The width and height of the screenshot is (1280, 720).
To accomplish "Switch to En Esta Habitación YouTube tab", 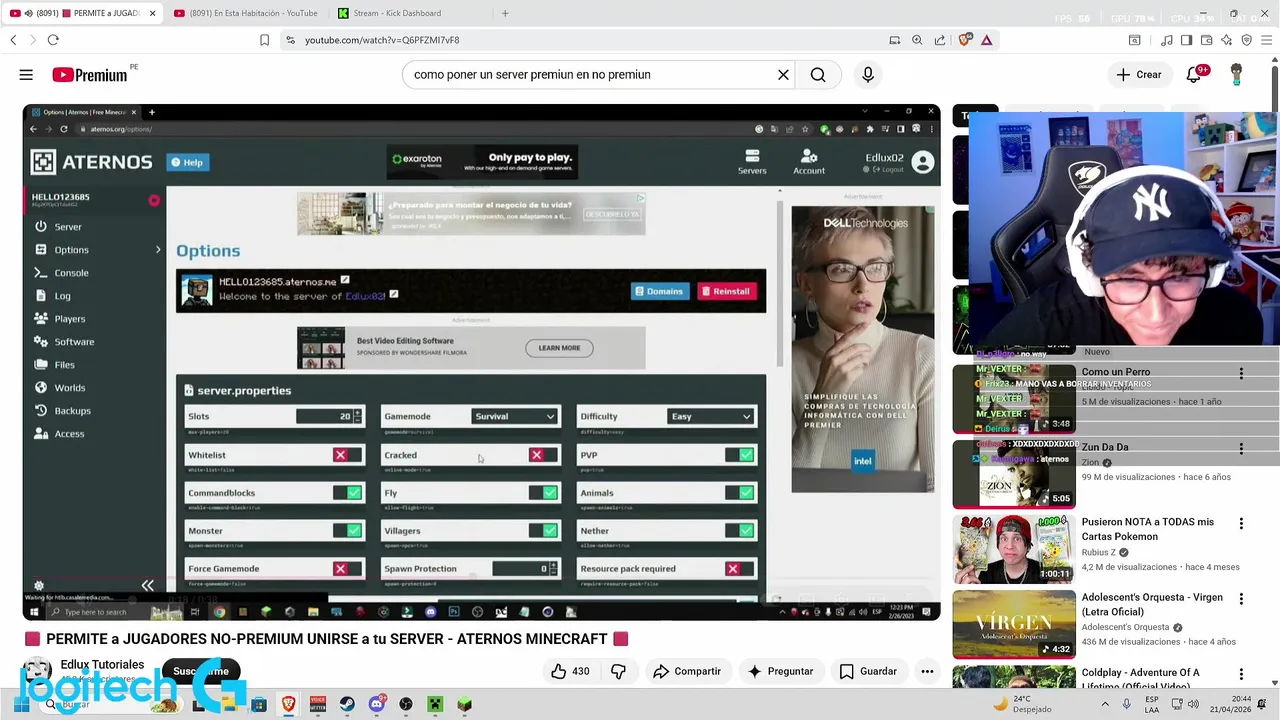I will tap(246, 13).
